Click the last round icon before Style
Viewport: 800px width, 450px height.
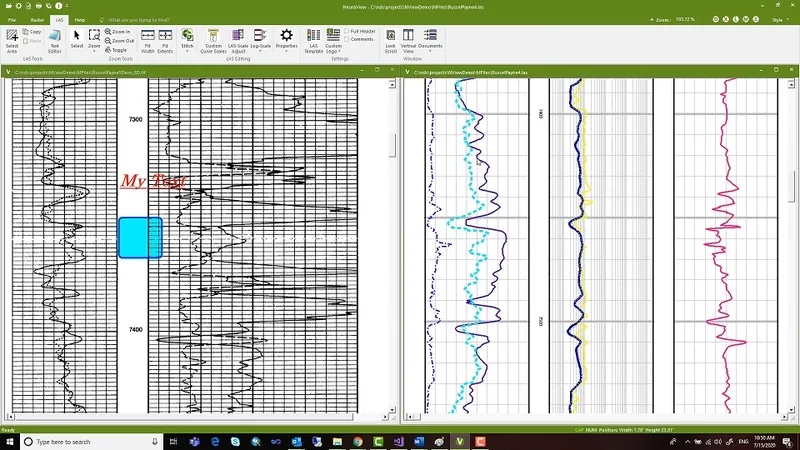point(756,19)
